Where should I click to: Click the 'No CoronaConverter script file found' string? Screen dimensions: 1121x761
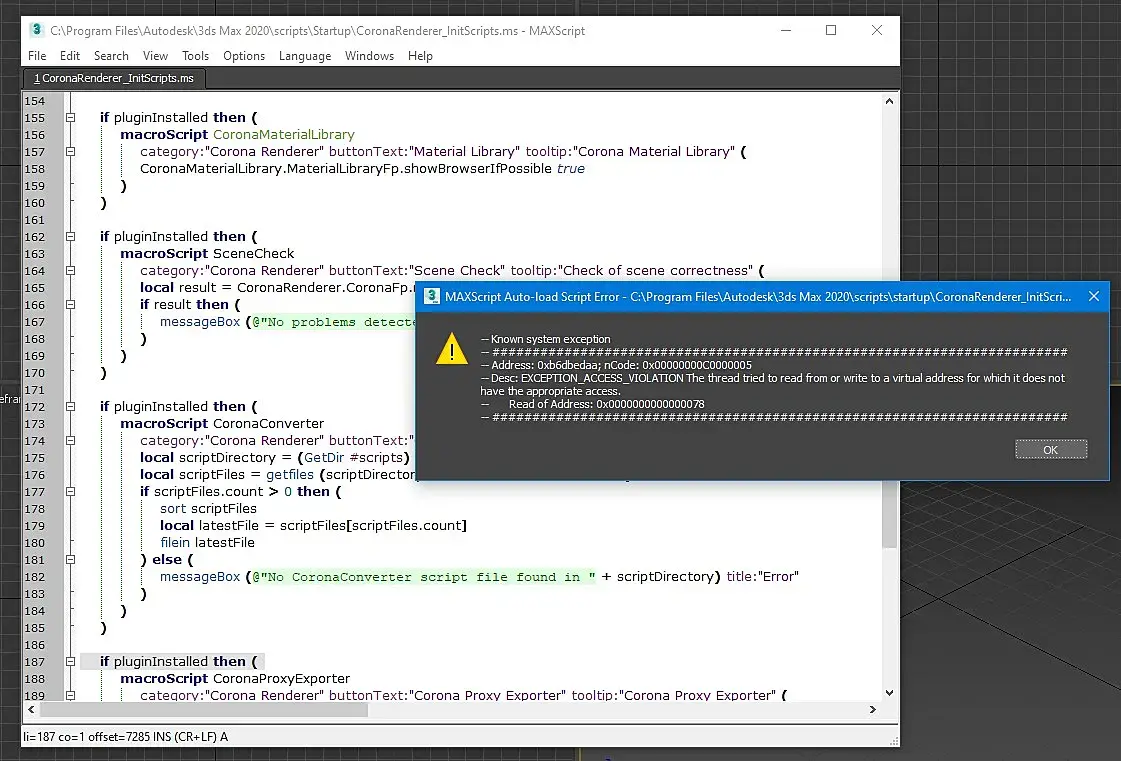(423, 577)
